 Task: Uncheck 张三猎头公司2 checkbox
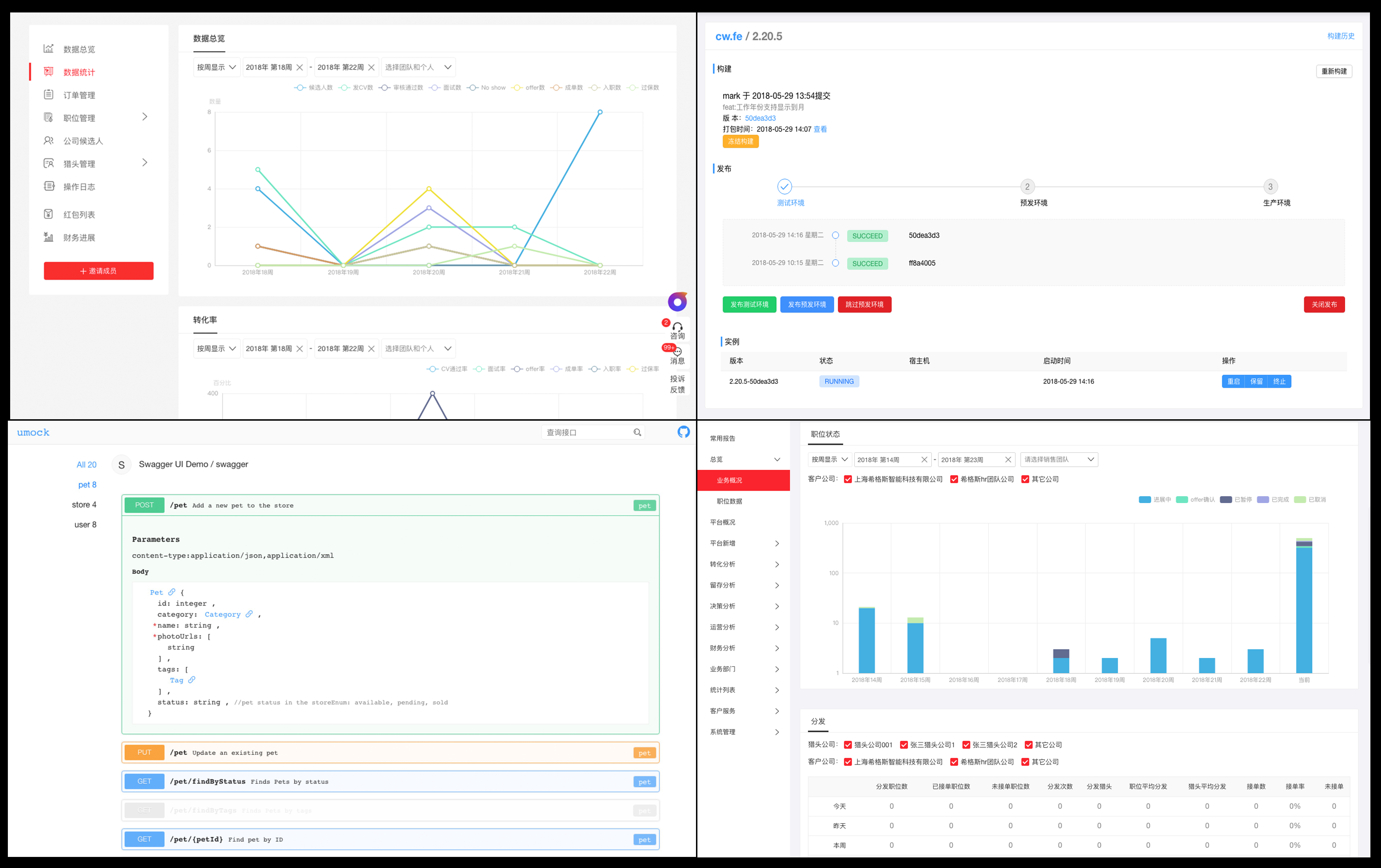966,745
